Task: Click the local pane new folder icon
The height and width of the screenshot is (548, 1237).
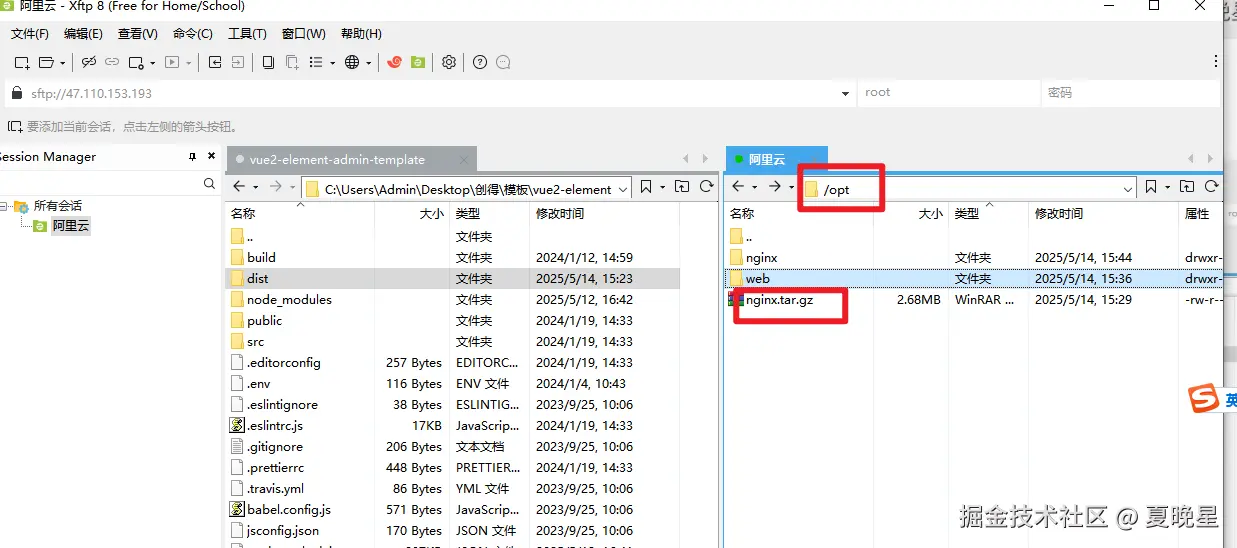Action: (x=682, y=187)
